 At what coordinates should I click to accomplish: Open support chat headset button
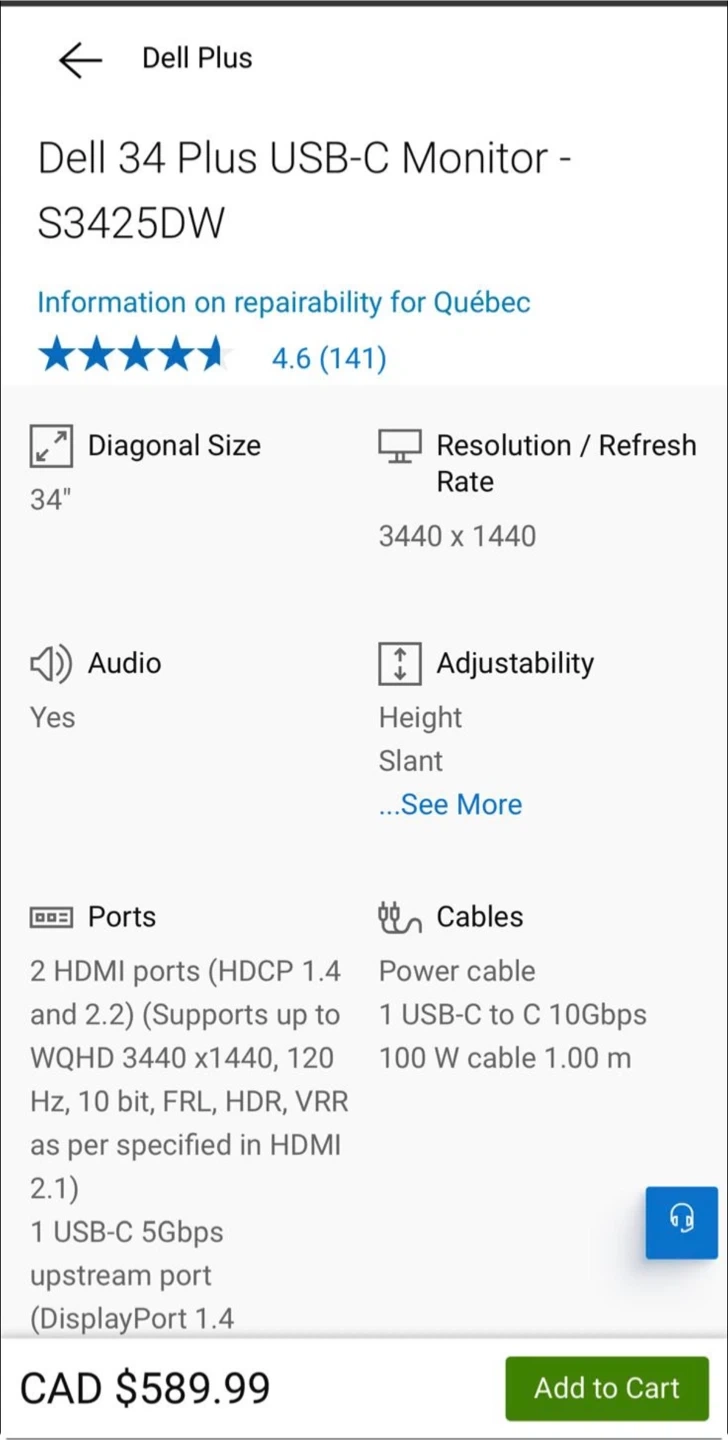click(x=681, y=1221)
